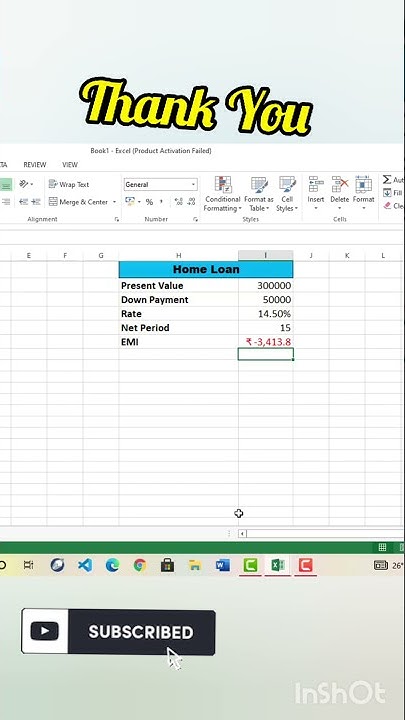This screenshot has height=720, width=405.
Task: Select column J header
Action: click(x=311, y=255)
